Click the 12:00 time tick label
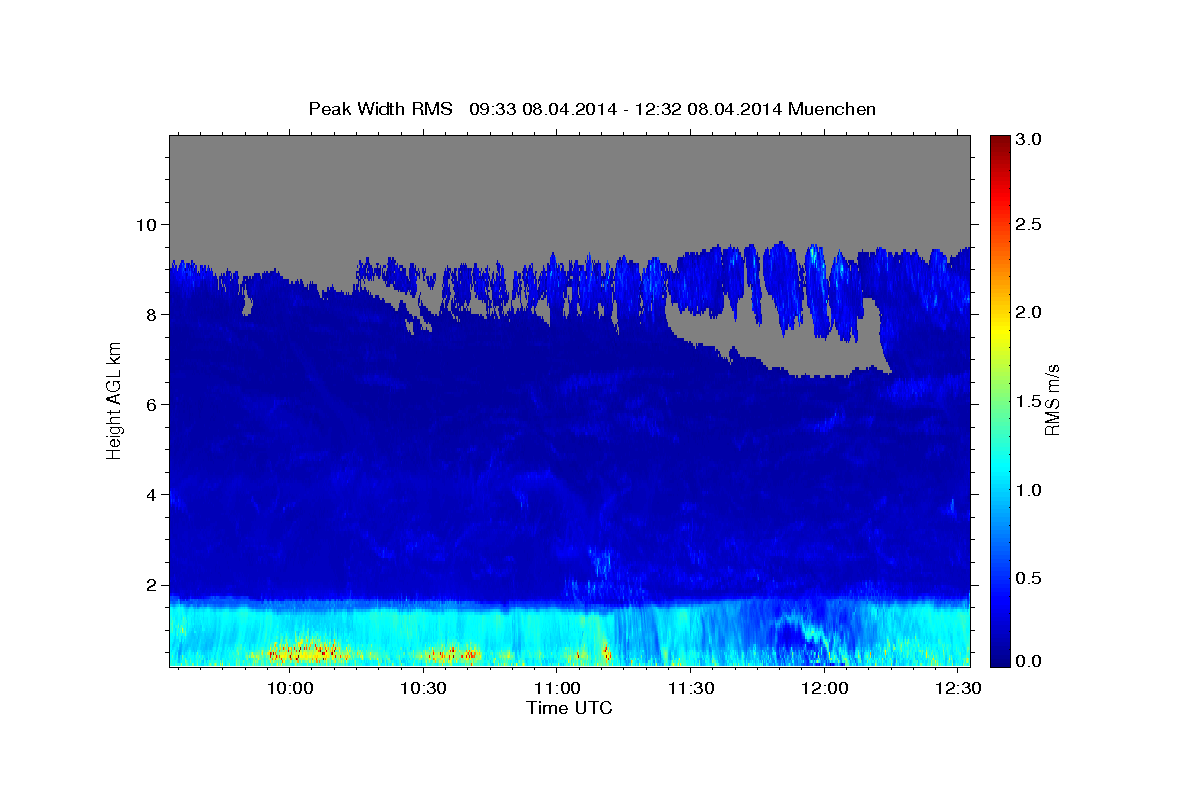Viewport: 1200px width, 800px height. [824, 688]
